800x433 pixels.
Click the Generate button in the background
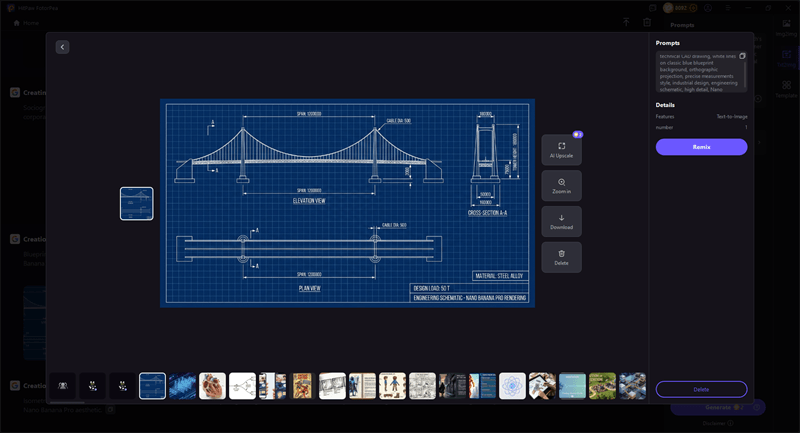(x=718, y=407)
